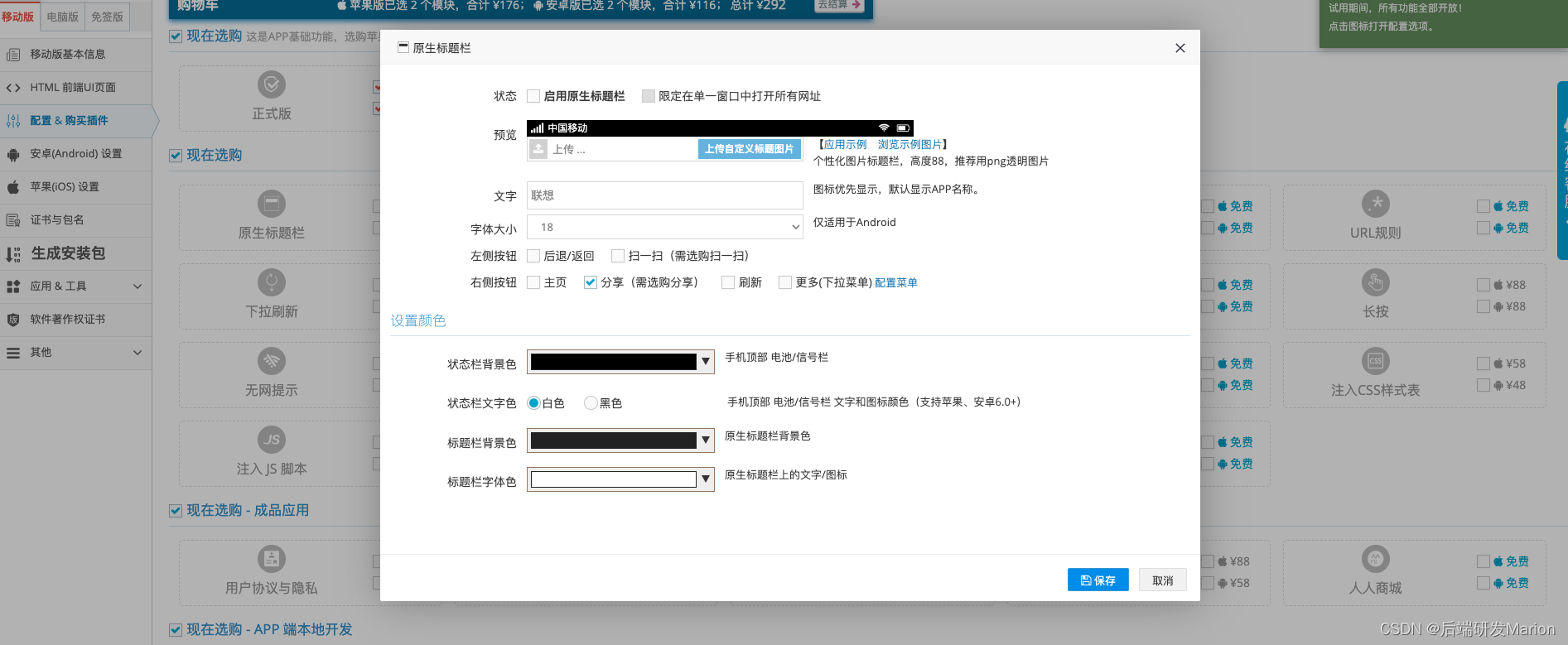Click the Android robot icon in sidebar
Viewport: 1568px width, 645px height.
[x=13, y=154]
